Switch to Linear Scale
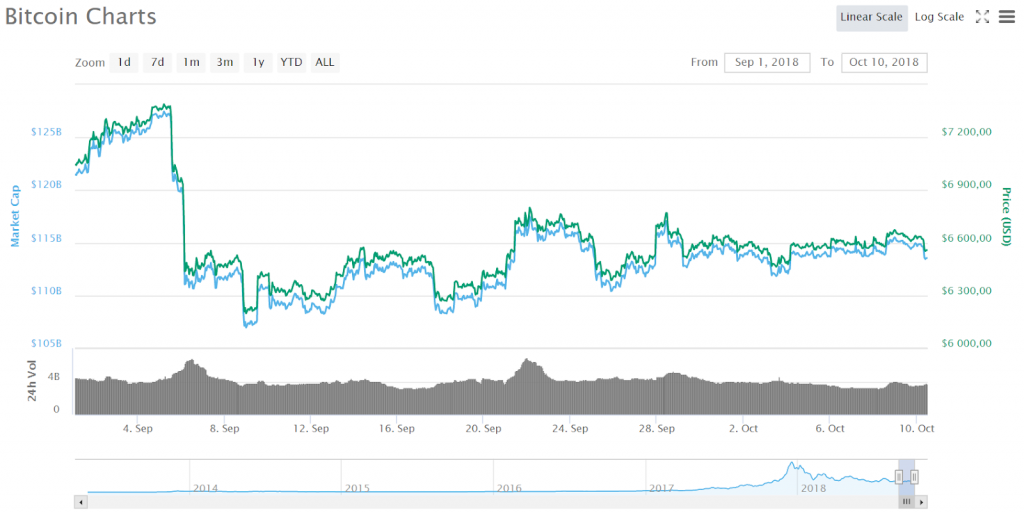Screen dimensions: 1024x513 tap(871, 17)
